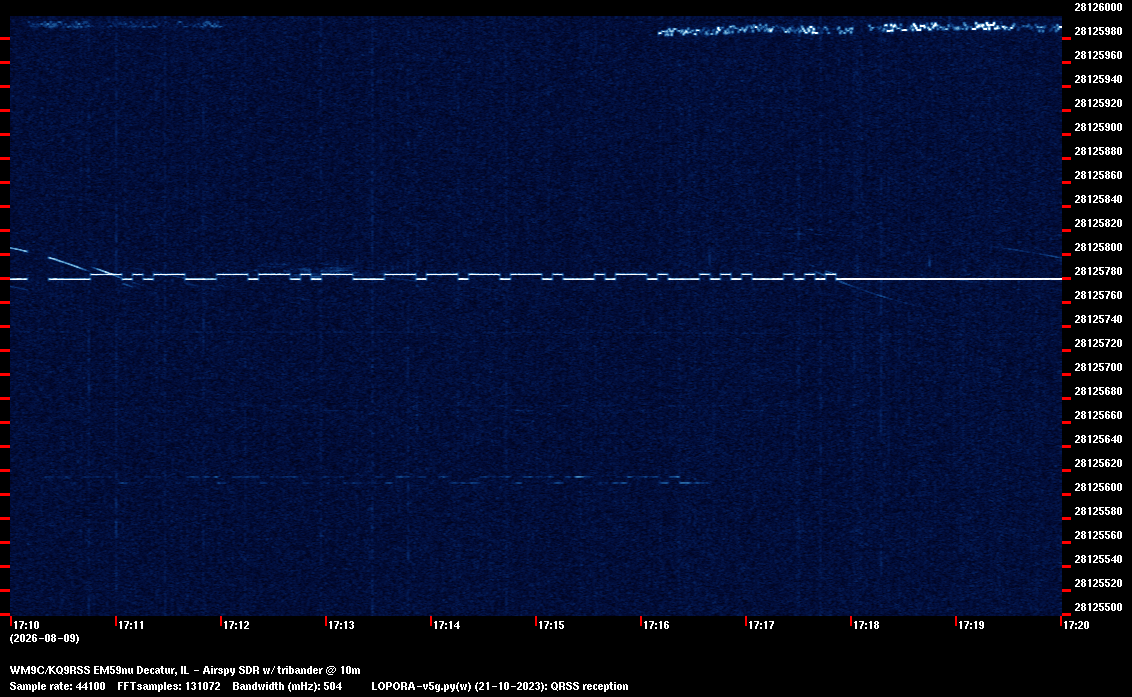Click the faint signal trace near 28125610

[375, 479]
